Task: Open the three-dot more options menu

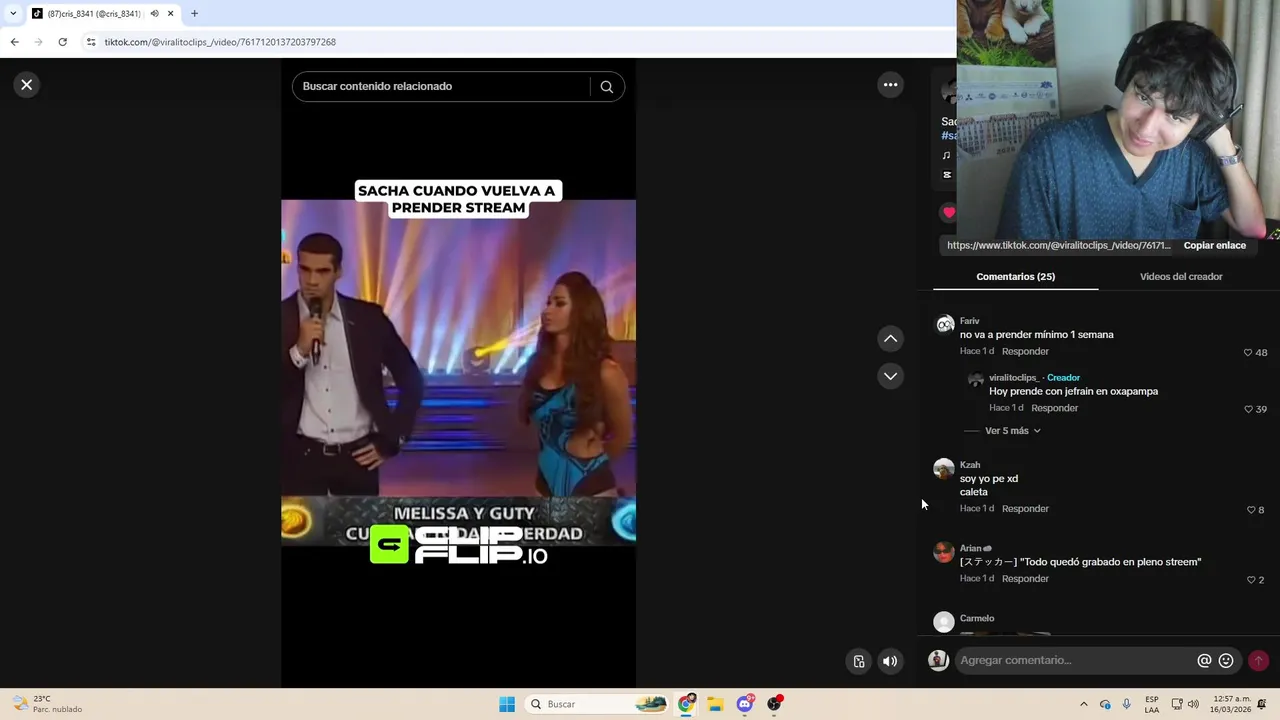Action: [x=890, y=85]
